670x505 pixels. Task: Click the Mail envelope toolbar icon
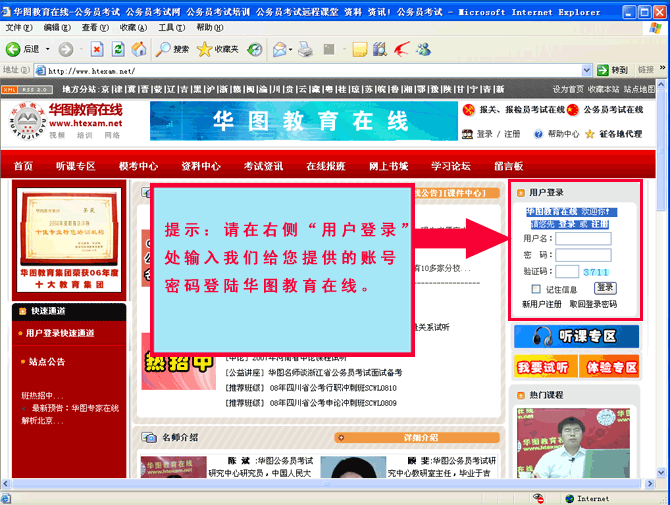280,50
